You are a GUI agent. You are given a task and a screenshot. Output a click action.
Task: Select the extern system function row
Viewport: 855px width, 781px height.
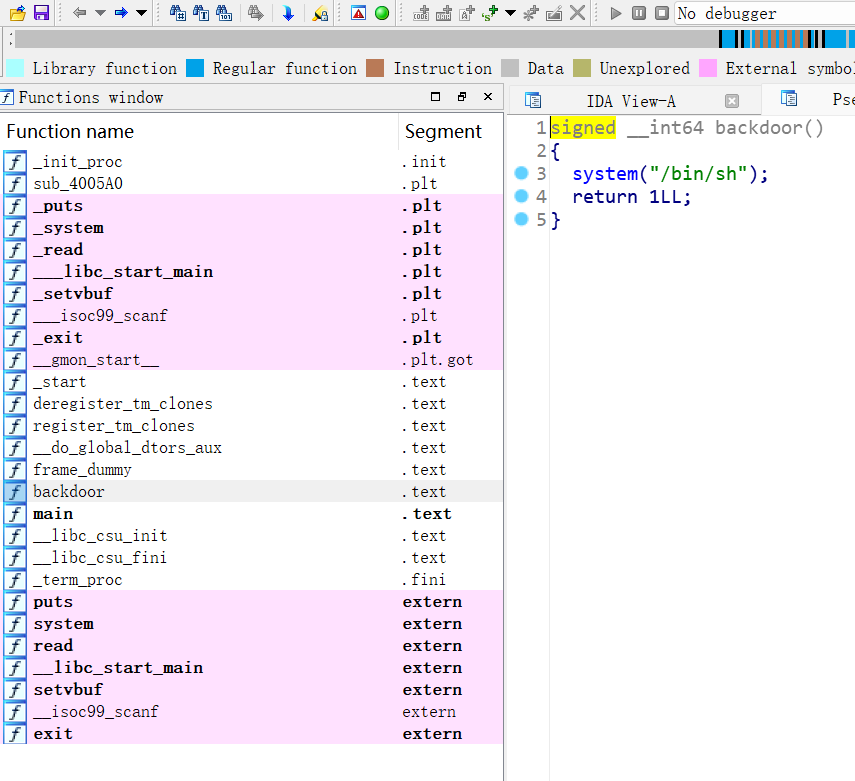tap(252, 623)
